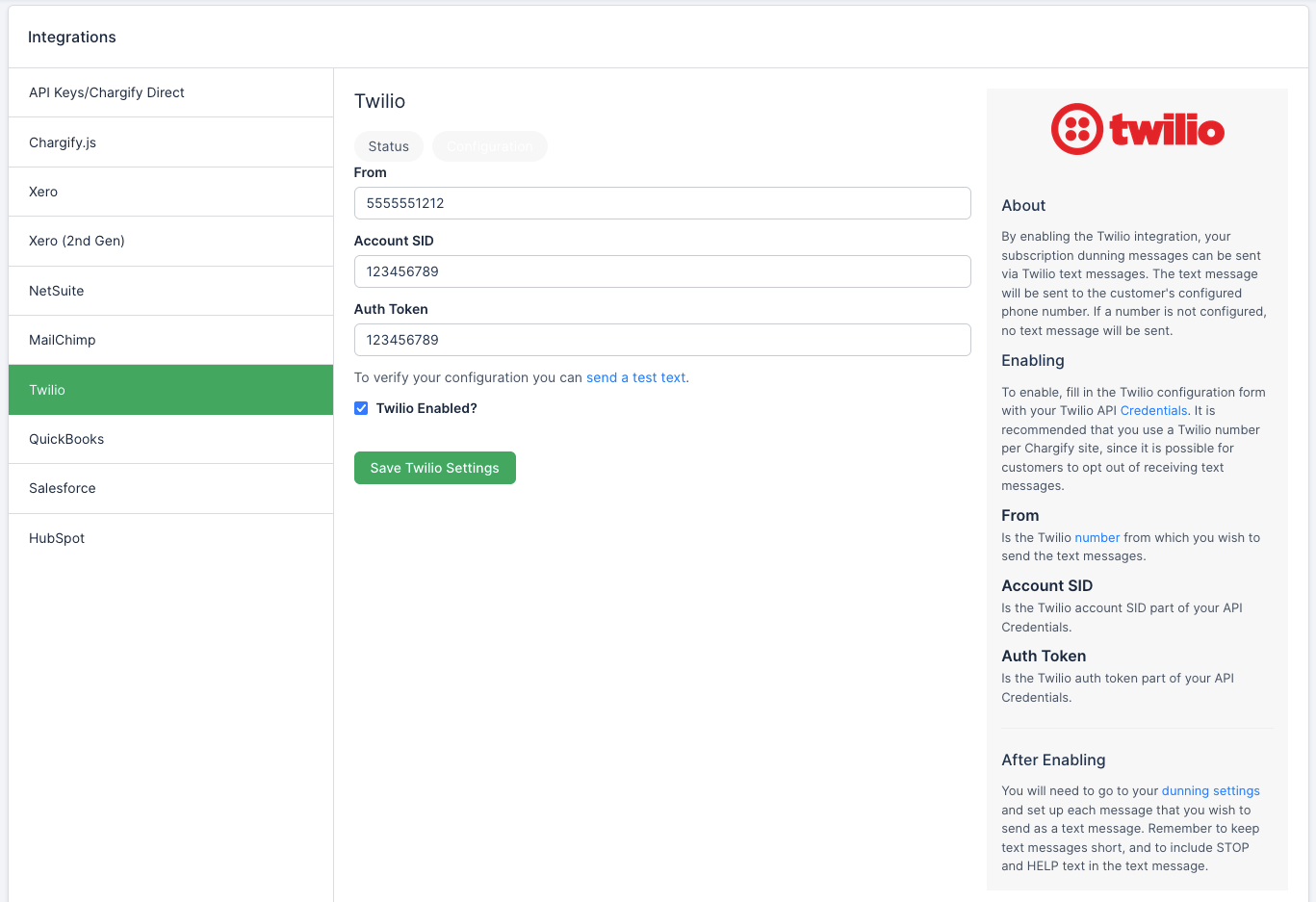This screenshot has height=902, width=1316.
Task: Click Save Twilio Settings
Action: point(434,467)
